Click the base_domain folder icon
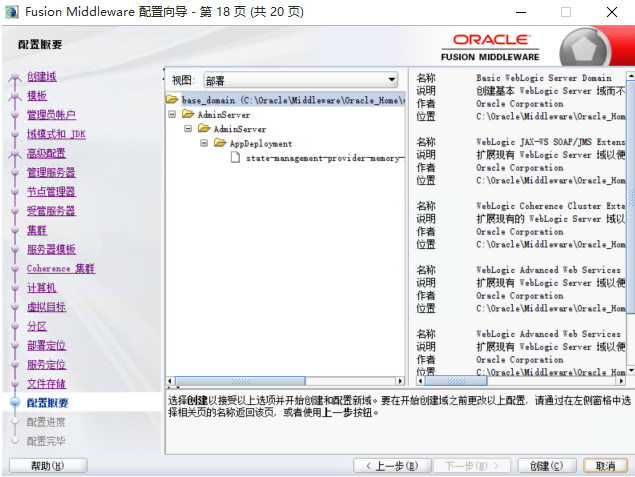This screenshot has width=635, height=477. (x=172, y=99)
